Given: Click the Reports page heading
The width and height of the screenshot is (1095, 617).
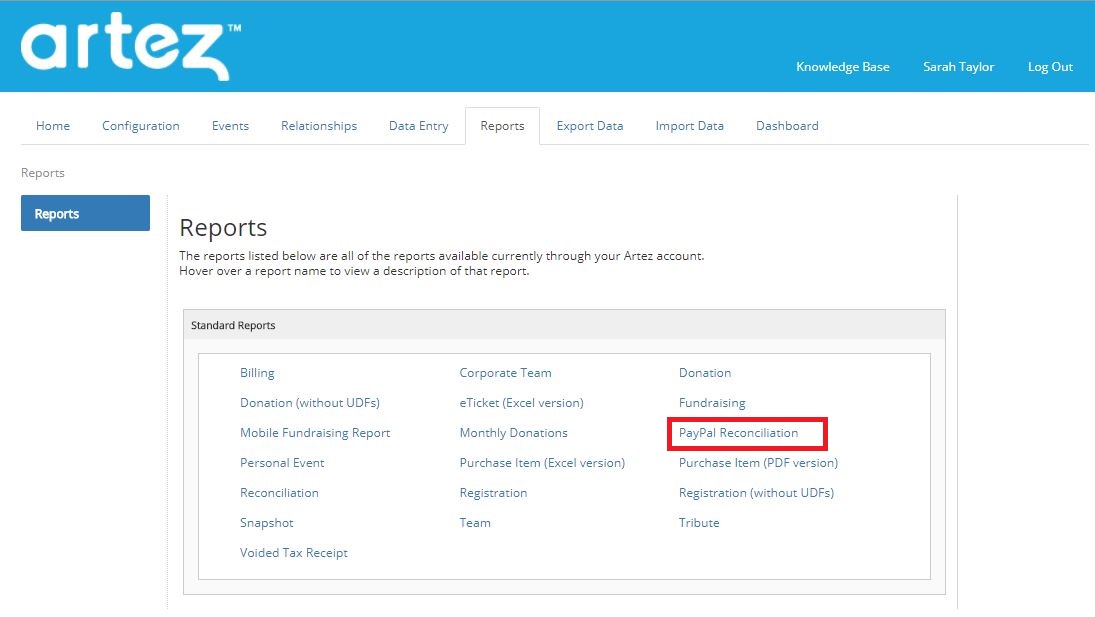Looking at the screenshot, I should click(x=223, y=228).
